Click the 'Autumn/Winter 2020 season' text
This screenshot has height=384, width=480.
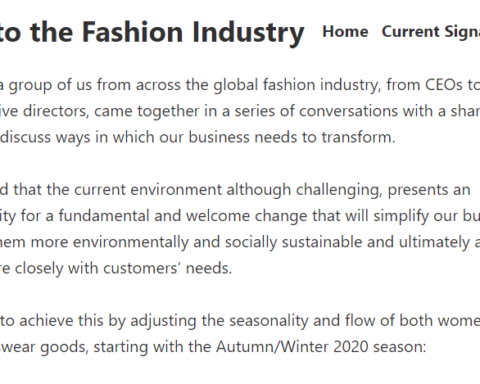pos(321,347)
